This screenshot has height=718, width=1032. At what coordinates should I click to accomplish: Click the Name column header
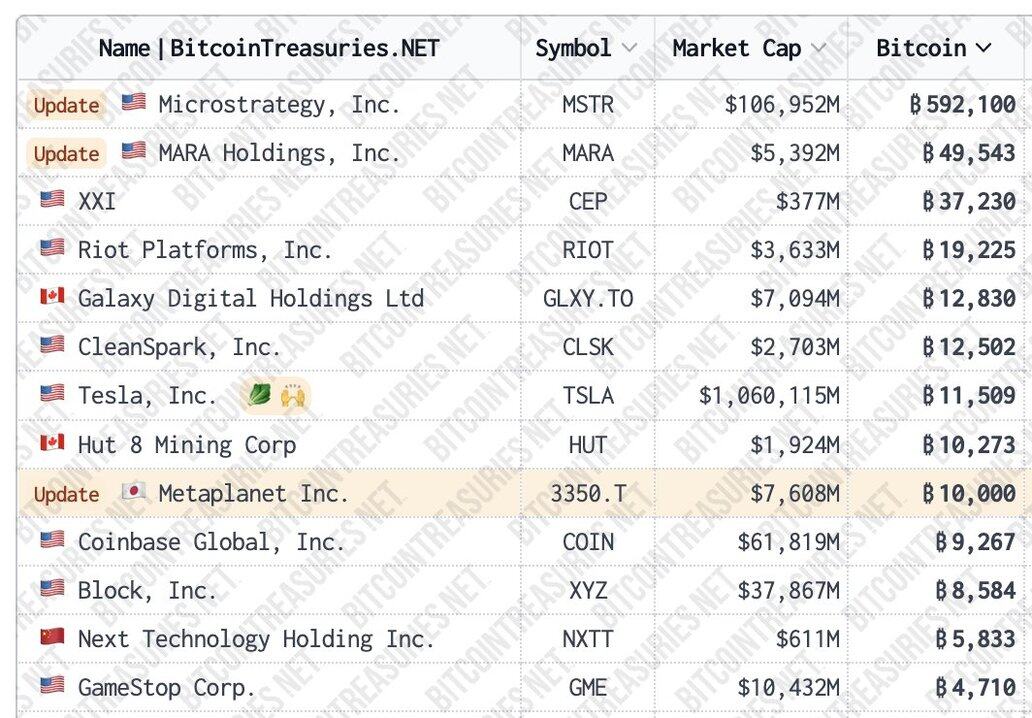click(x=268, y=48)
